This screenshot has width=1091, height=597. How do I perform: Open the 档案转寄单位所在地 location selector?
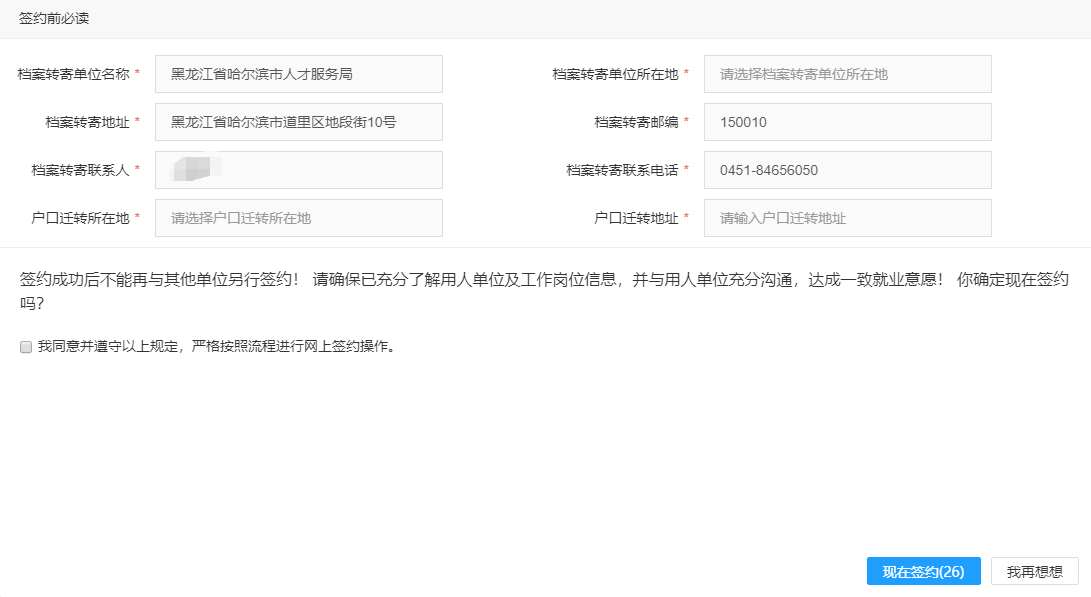tap(847, 74)
